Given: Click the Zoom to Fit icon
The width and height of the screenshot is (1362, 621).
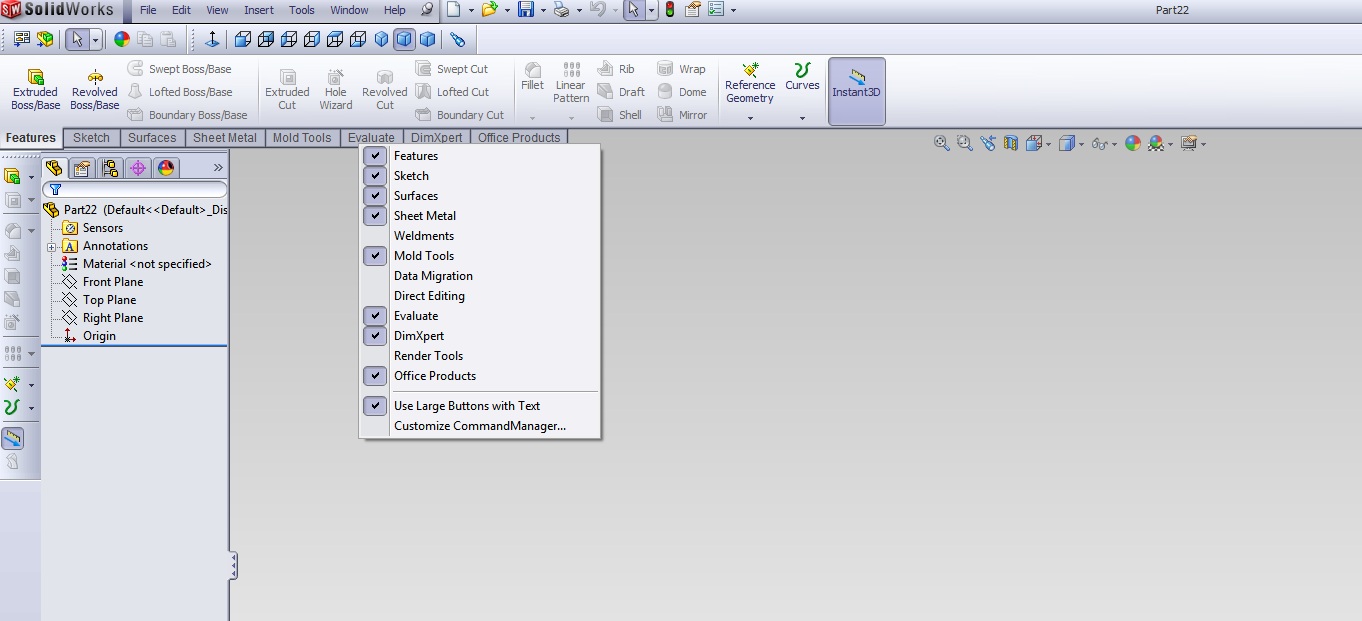Looking at the screenshot, I should pyautogui.click(x=941, y=143).
